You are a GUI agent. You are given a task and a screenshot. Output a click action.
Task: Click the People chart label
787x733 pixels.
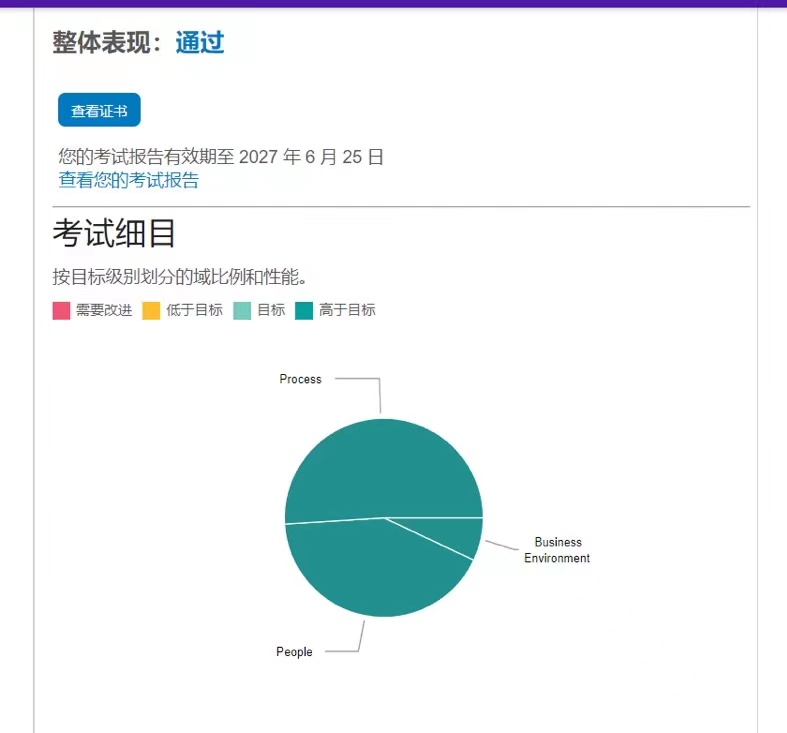294,652
